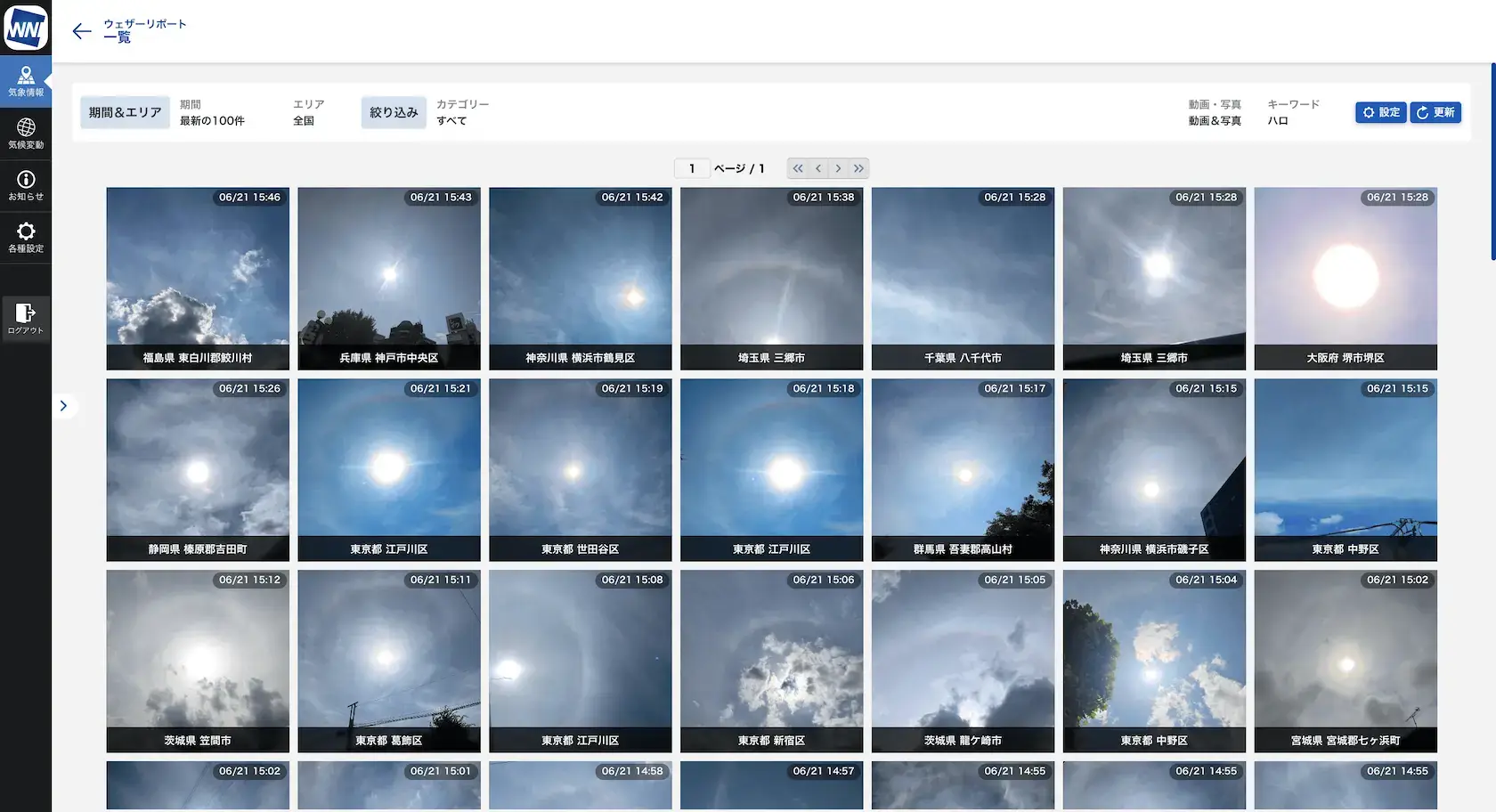Viewport: 1496px width, 812px height.
Task: Open 東京都 葛飾区 photo
Action: (x=389, y=662)
